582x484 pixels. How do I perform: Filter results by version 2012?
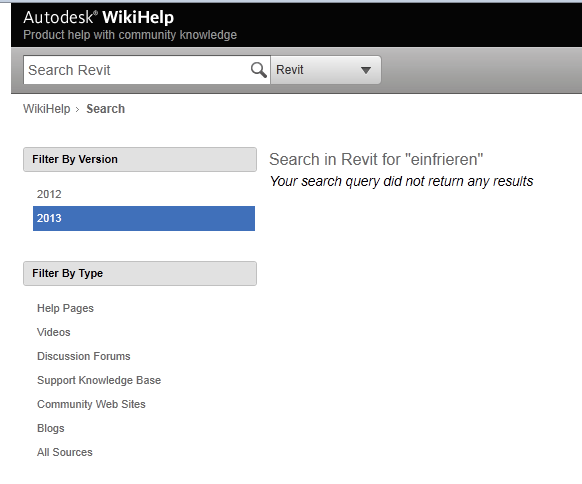(x=49, y=194)
